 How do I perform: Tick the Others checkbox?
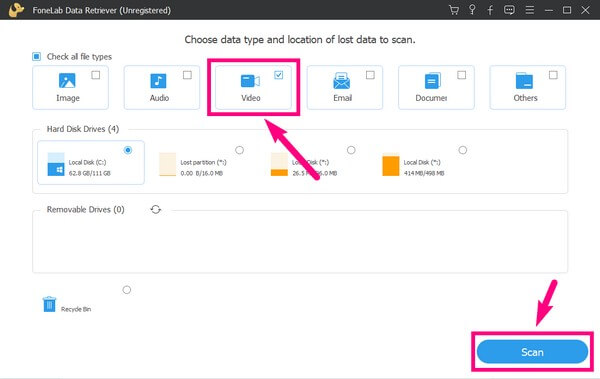(x=553, y=75)
